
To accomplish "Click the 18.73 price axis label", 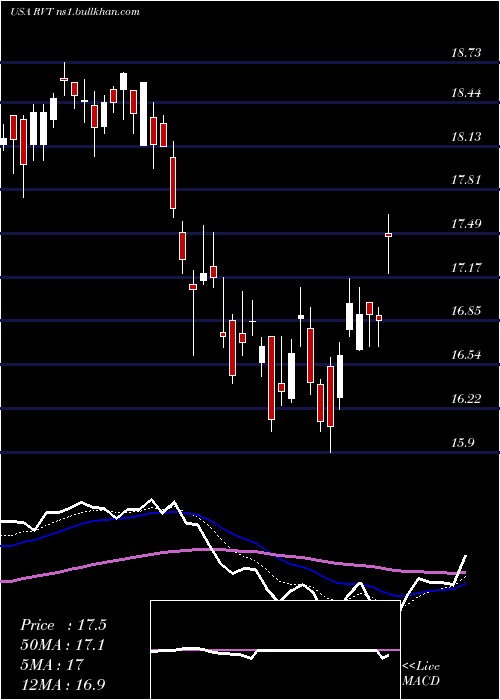I will click(466, 53).
